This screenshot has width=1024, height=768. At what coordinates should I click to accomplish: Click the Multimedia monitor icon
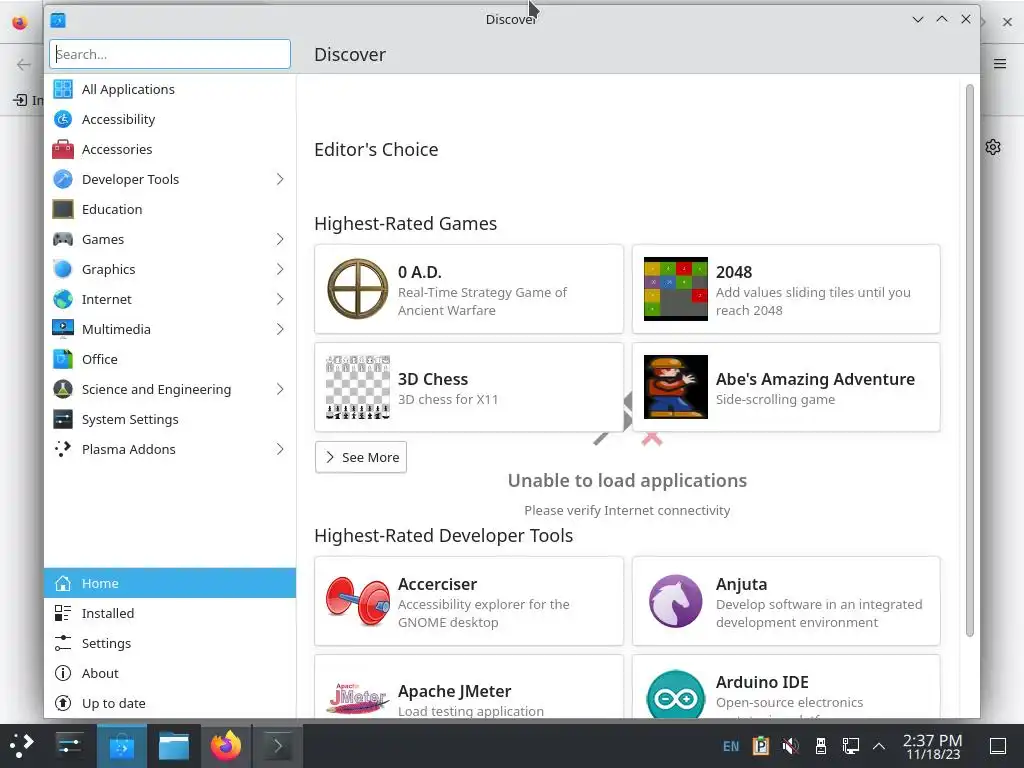[63, 329]
